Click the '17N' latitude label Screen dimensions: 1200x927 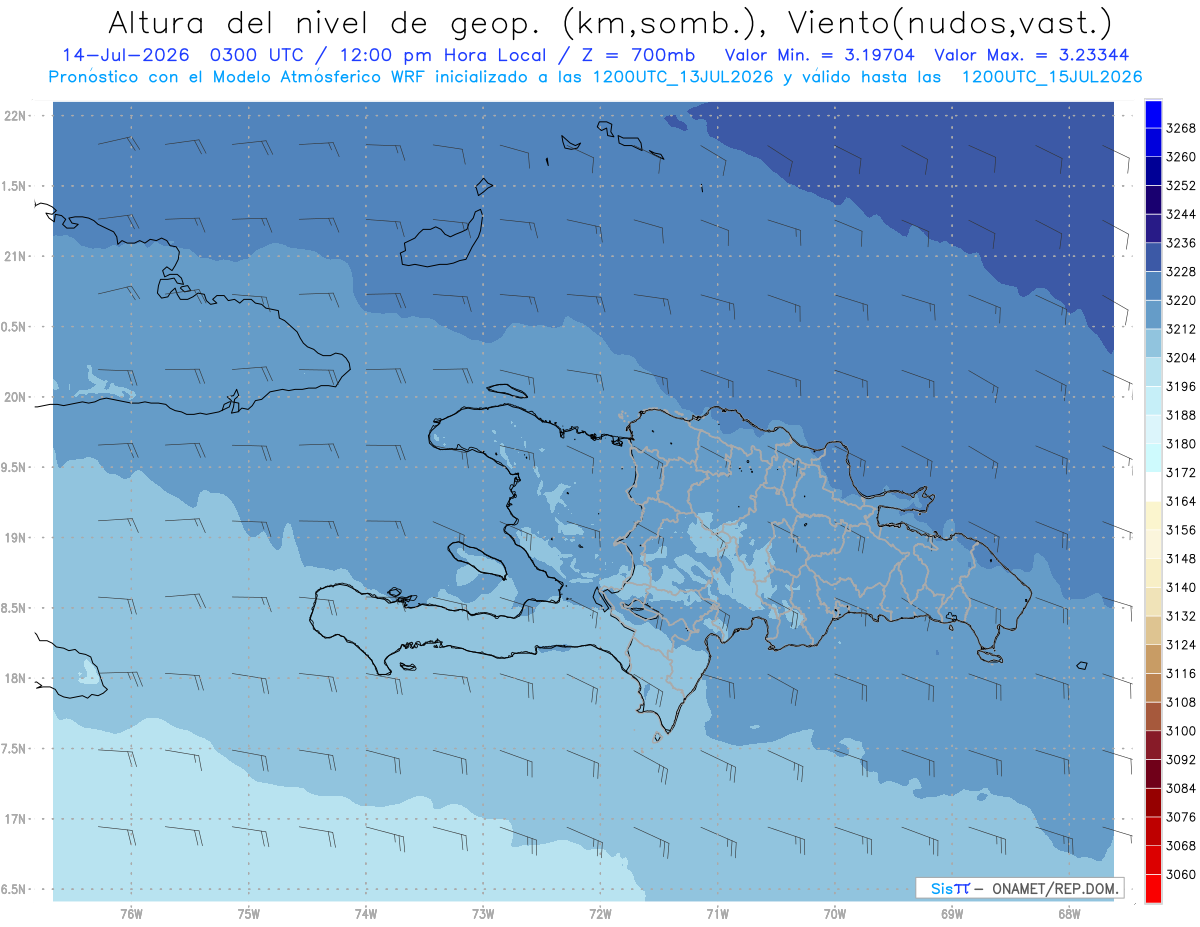[x=14, y=819]
